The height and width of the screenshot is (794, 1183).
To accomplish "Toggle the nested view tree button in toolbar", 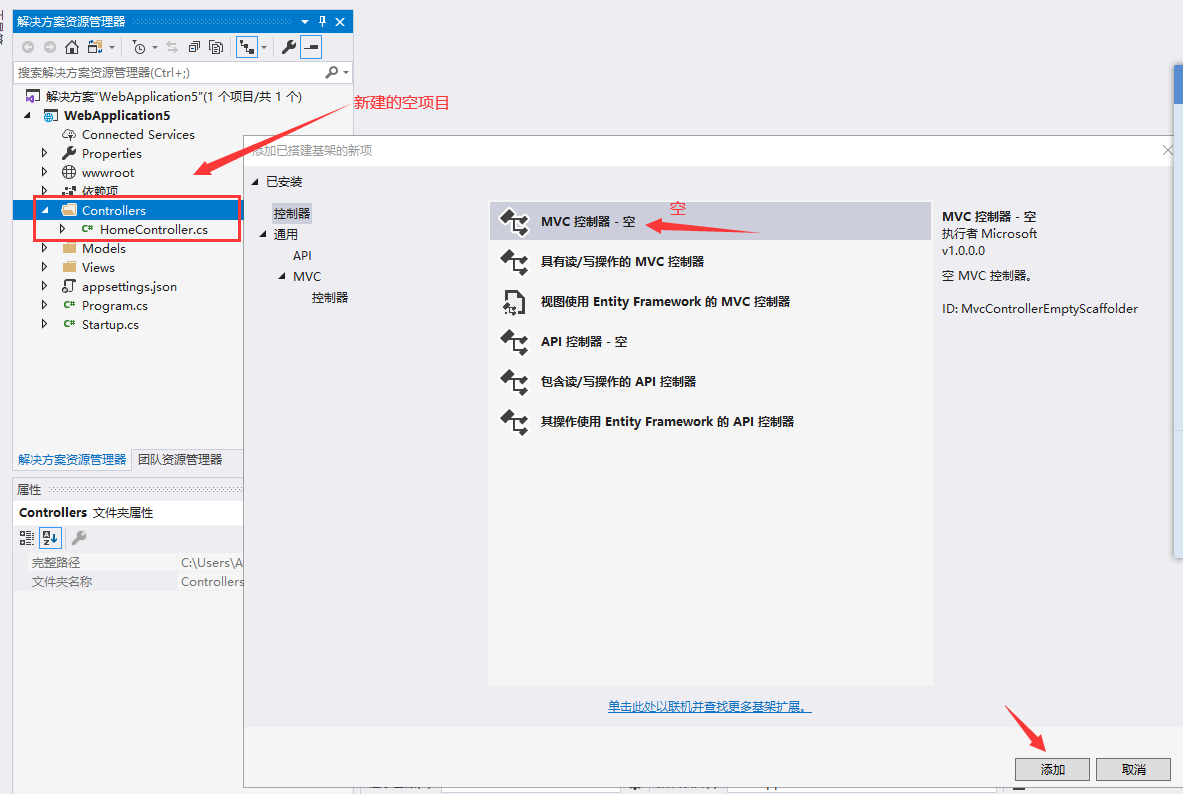I will click(x=246, y=47).
